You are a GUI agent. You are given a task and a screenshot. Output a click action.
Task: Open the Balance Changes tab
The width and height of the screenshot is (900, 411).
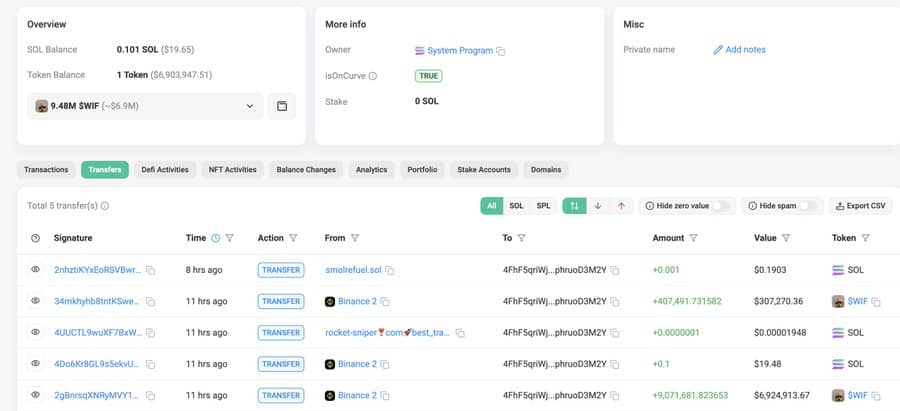point(306,170)
